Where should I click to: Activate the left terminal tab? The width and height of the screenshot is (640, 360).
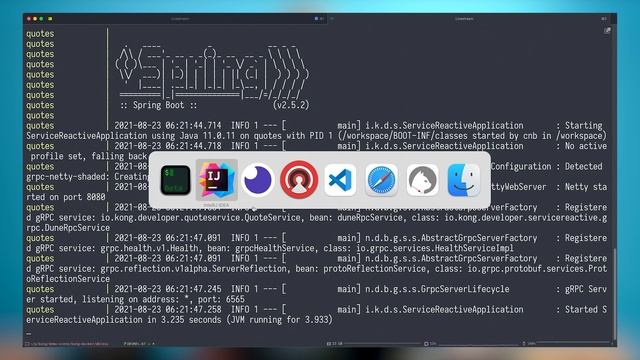[x=180, y=19]
